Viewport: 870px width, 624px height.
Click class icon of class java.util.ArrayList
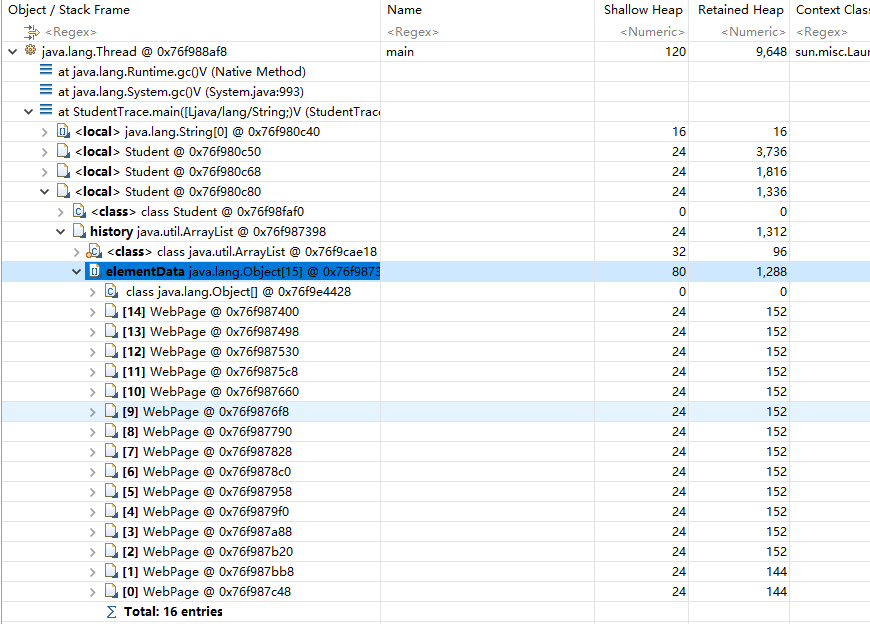coord(94,251)
